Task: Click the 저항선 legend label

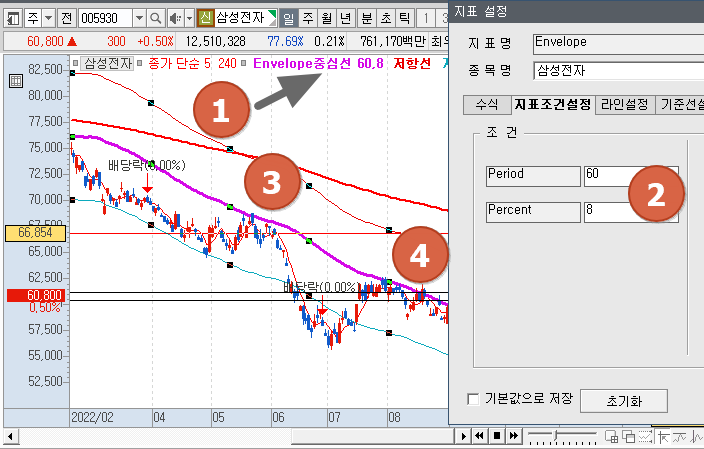Action: coord(412,63)
